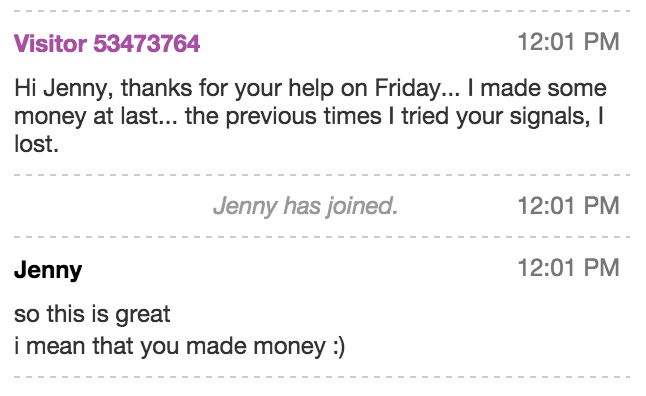Image resolution: width=646 pixels, height=396 pixels.
Task: Click the word 'money' in Jenny's reply
Action: (x=290, y=347)
